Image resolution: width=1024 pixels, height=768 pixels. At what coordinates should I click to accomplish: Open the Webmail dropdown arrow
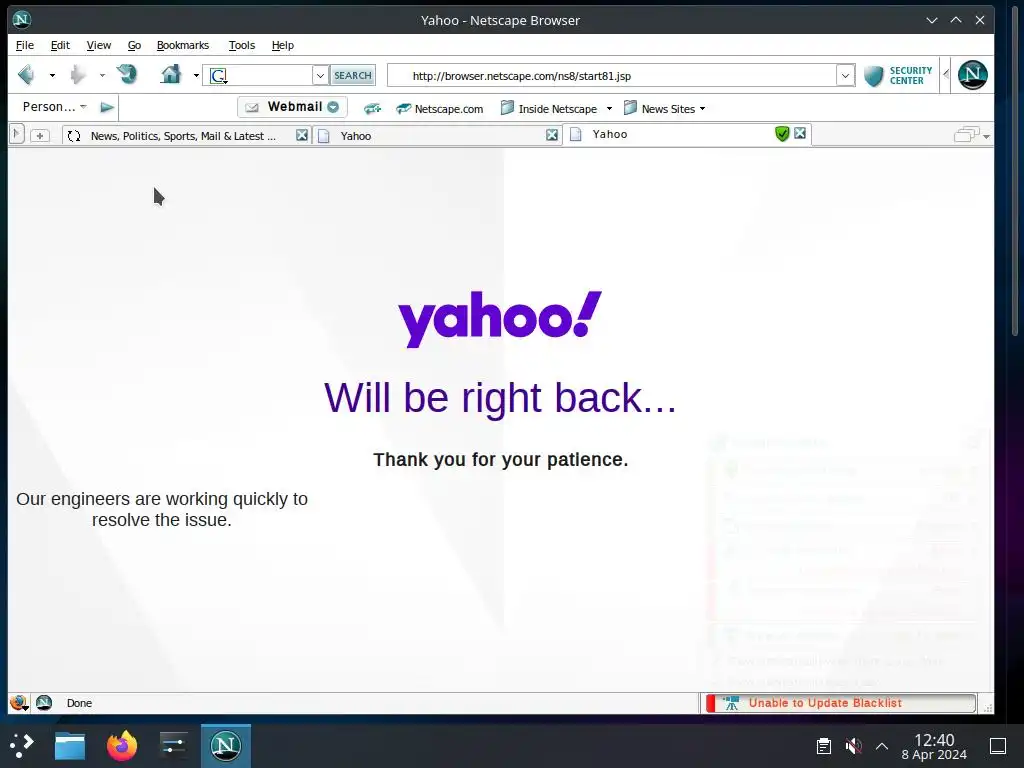click(333, 107)
